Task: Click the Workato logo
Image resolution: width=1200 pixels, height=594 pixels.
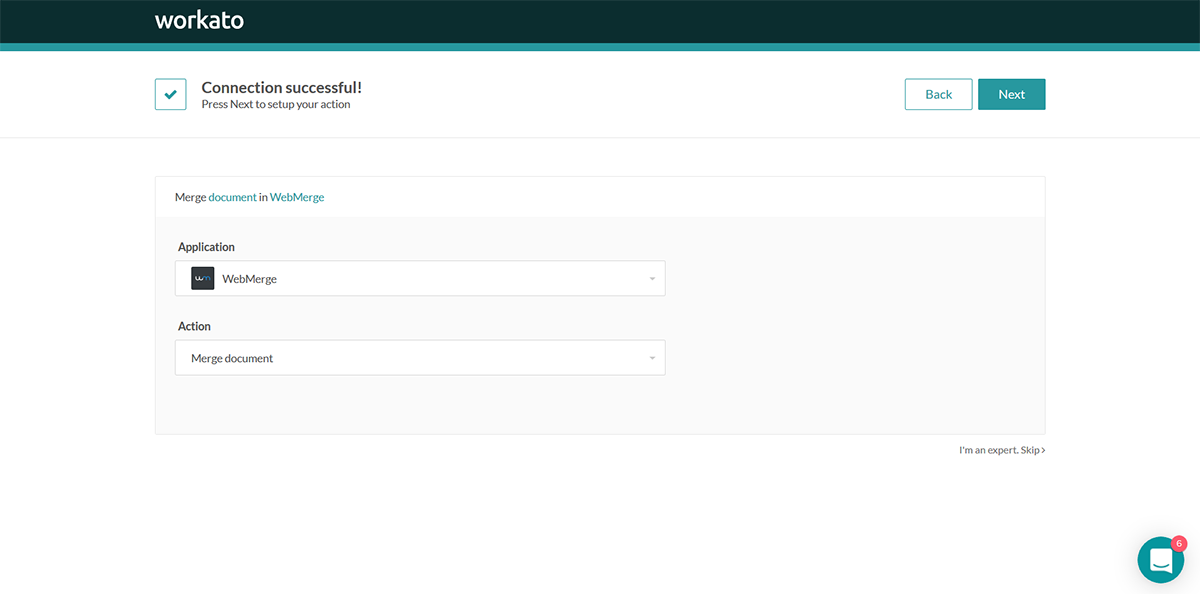Action: [x=199, y=20]
